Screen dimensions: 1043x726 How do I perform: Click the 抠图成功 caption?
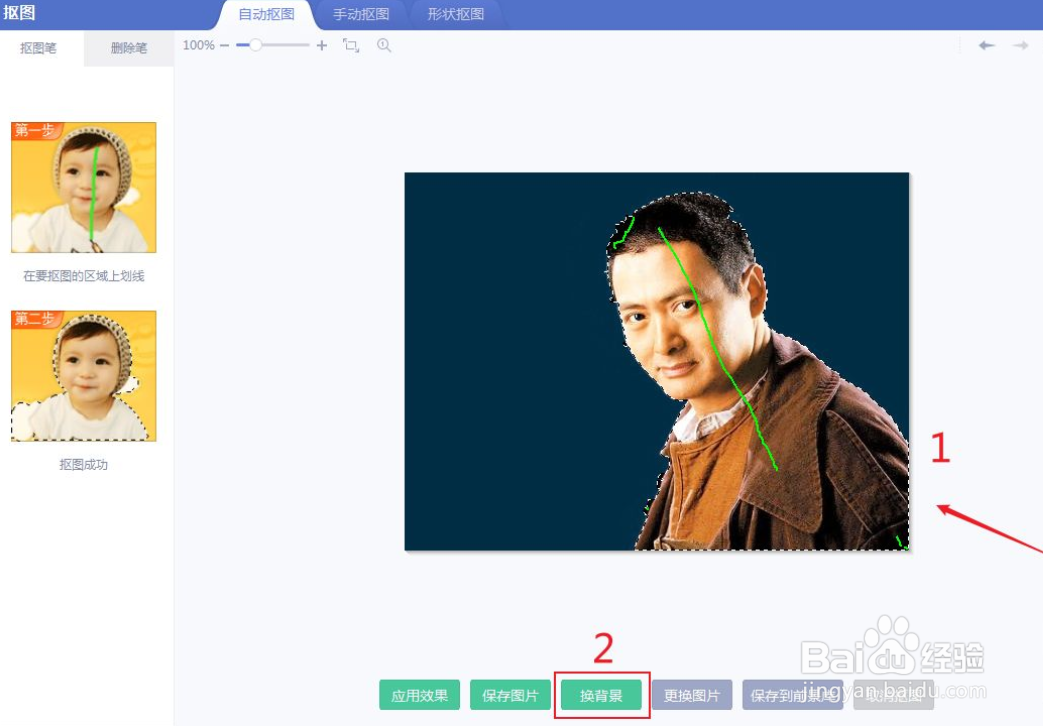coord(84,464)
